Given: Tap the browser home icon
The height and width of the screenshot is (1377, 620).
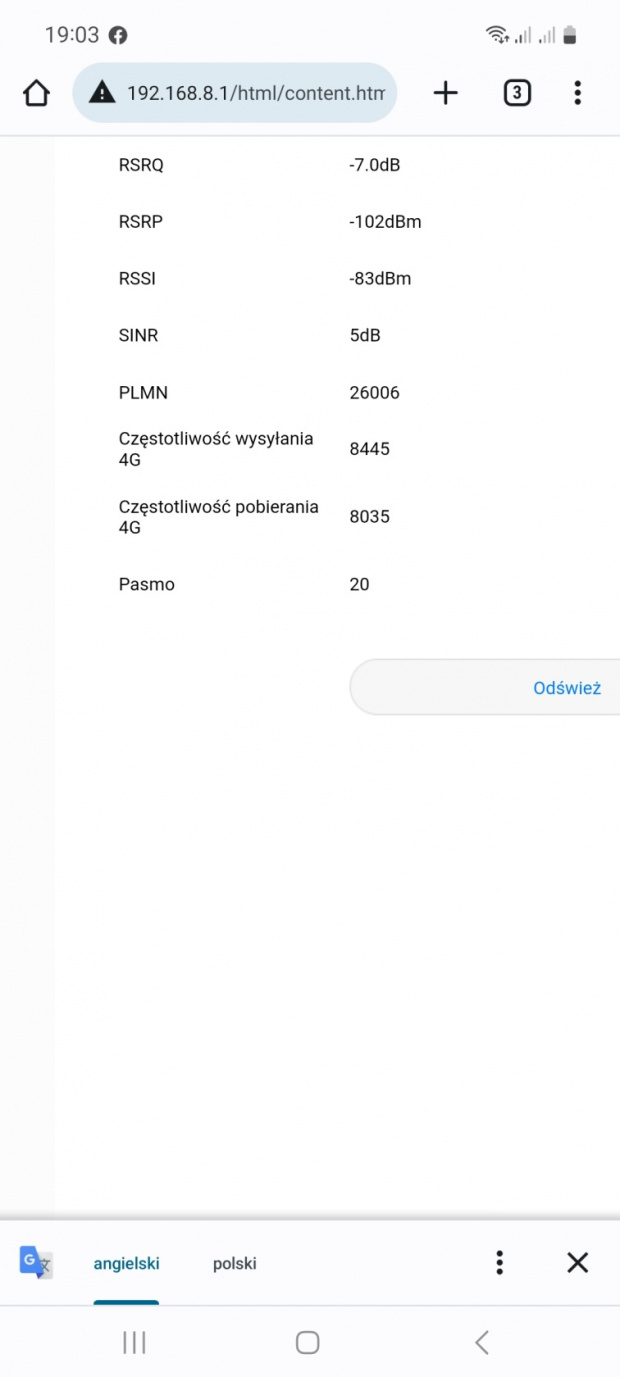Looking at the screenshot, I should pyautogui.click(x=36, y=94).
